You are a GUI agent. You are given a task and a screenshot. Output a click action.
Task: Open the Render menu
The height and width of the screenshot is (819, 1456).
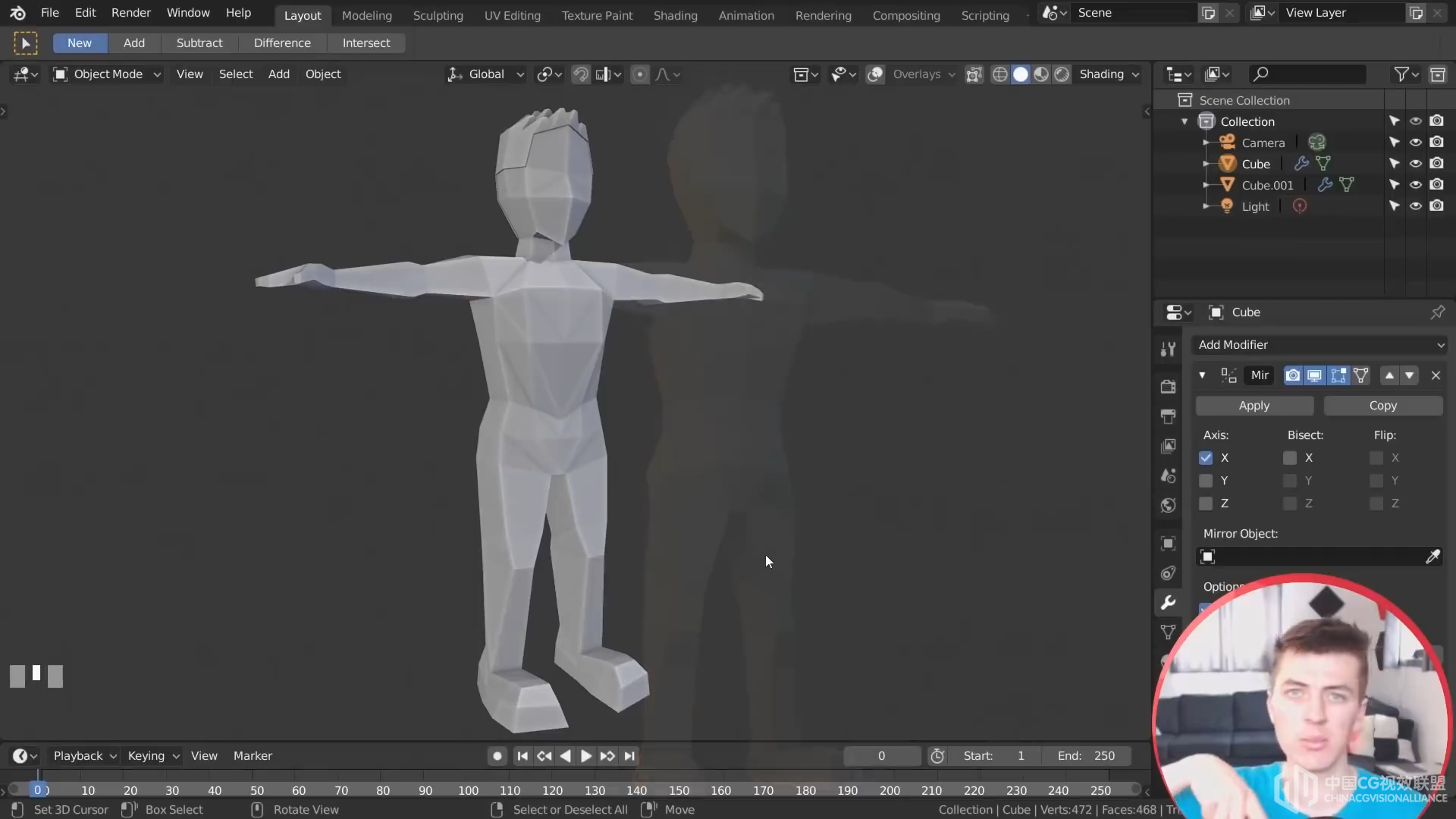tap(131, 13)
